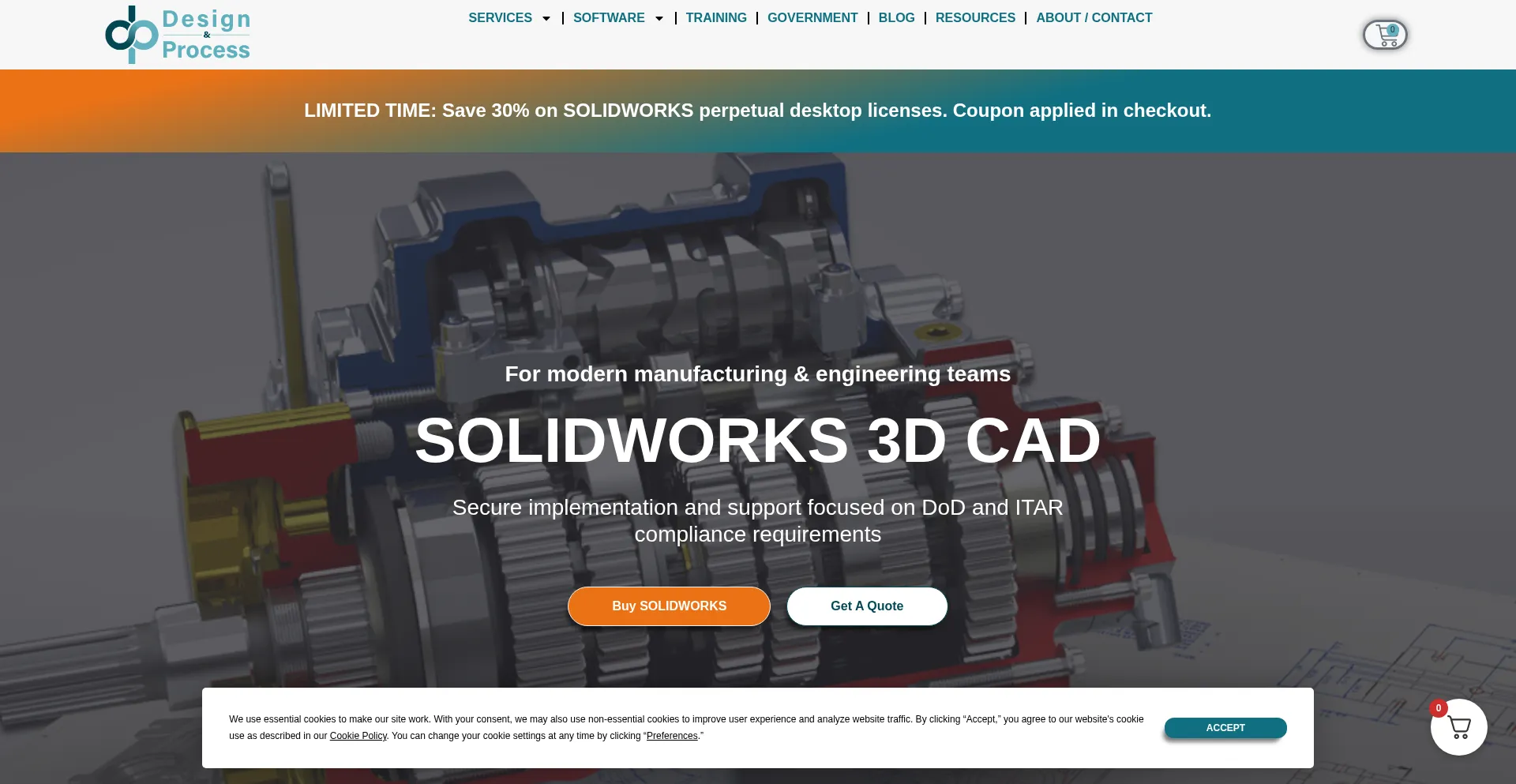The height and width of the screenshot is (784, 1516).
Task: Expand the SERVICES dropdown arrow
Action: click(546, 18)
